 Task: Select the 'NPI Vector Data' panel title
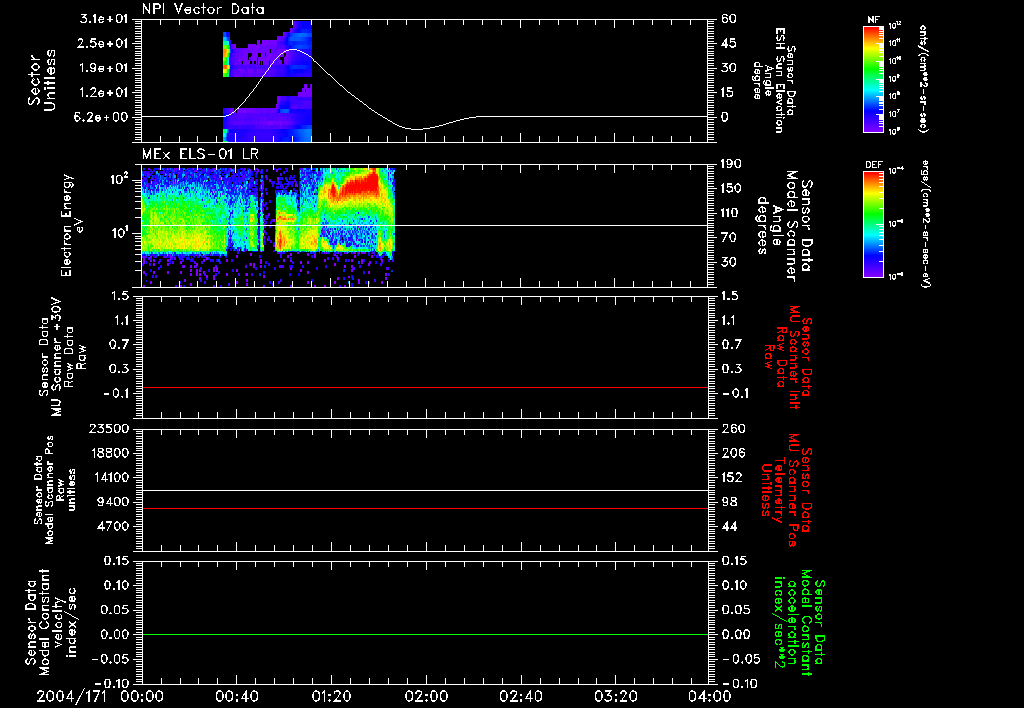pos(203,9)
